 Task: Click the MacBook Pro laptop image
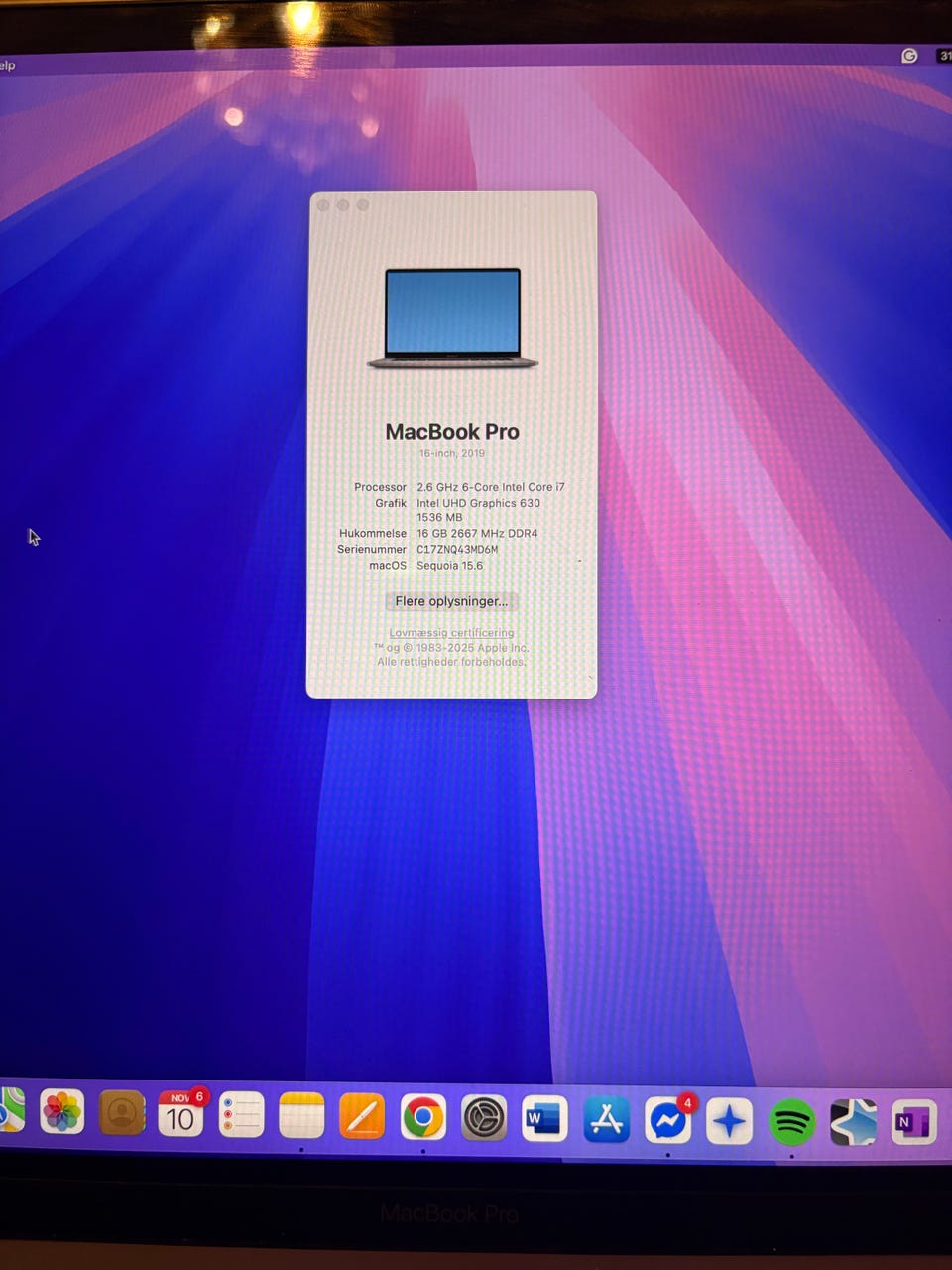tap(452, 317)
